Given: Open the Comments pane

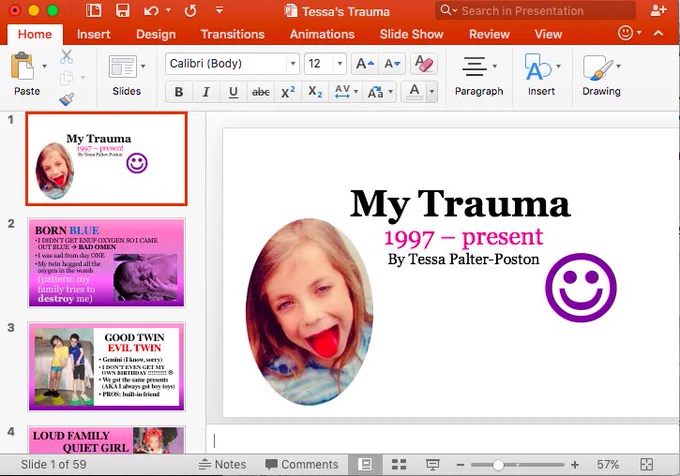Looking at the screenshot, I should click(301, 465).
